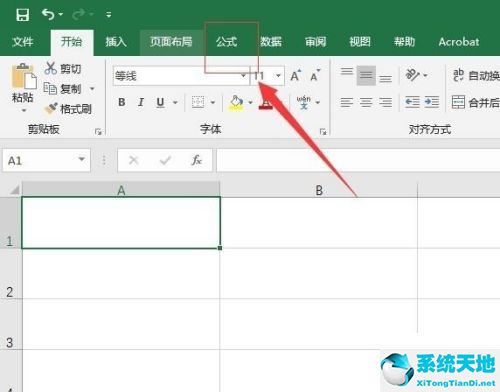
Task: Expand the fill color dropdown arrow
Action: coord(250,102)
